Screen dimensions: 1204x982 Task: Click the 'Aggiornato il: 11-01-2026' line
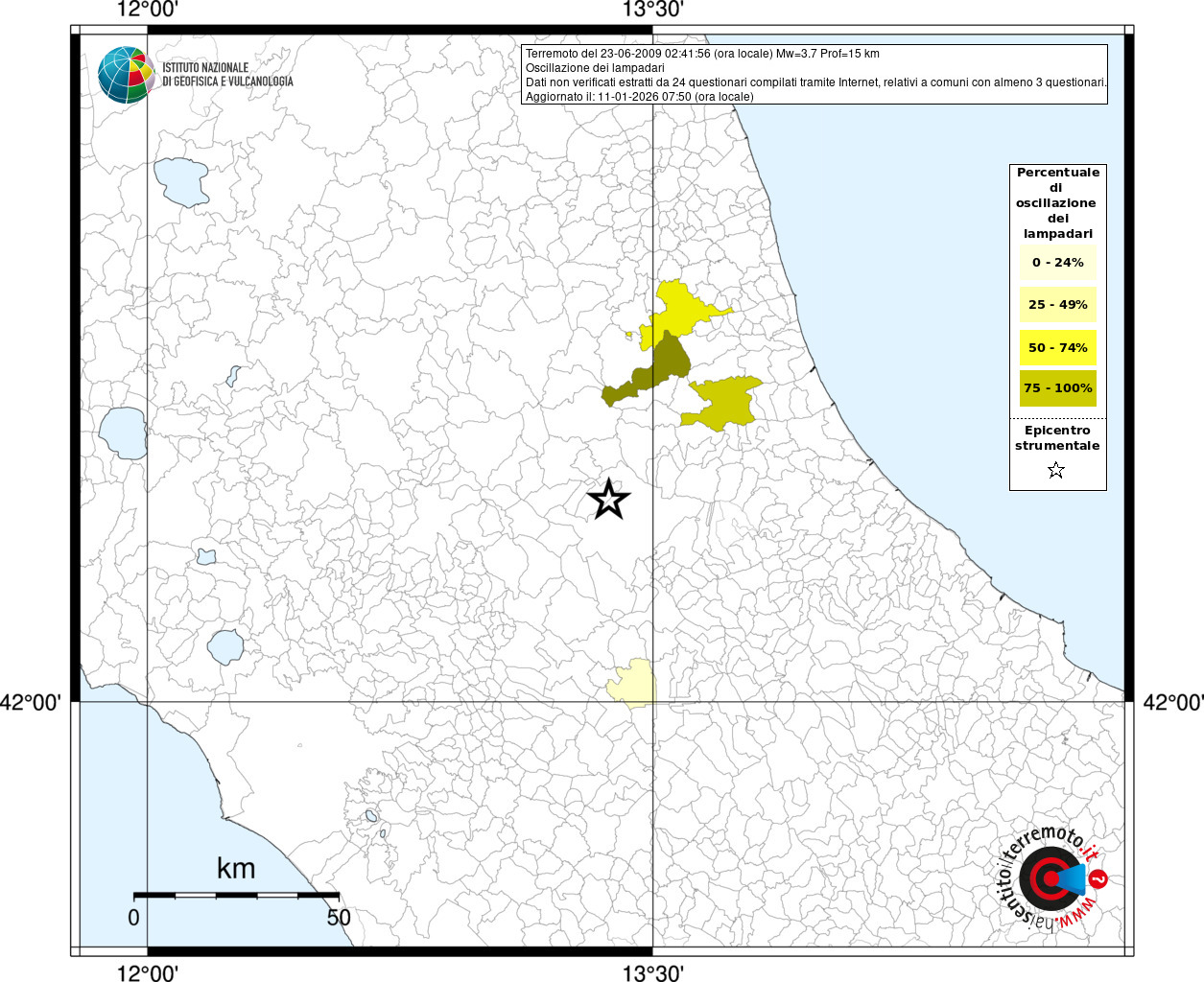[x=640, y=97]
